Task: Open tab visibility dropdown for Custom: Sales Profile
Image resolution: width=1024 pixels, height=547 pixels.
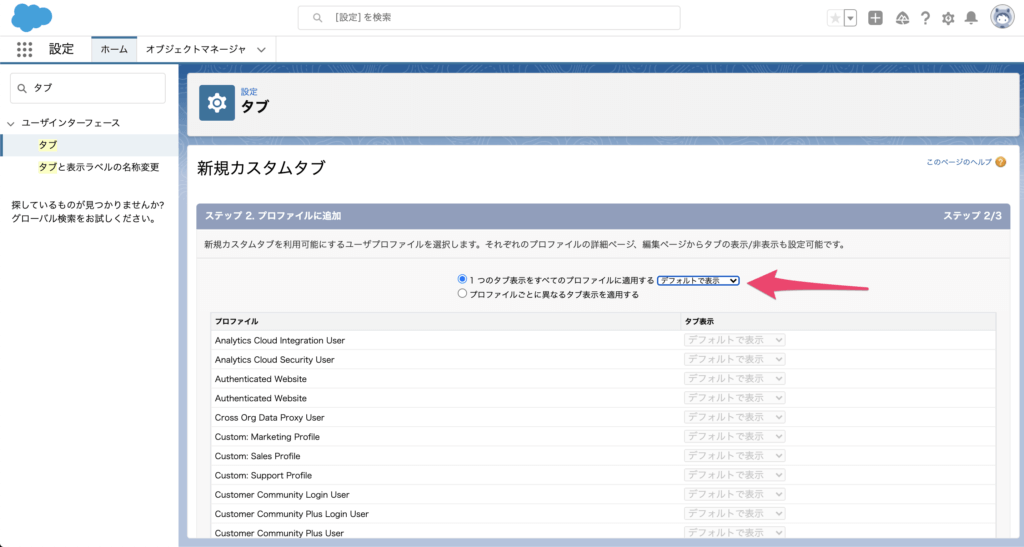Action: pyautogui.click(x=734, y=456)
